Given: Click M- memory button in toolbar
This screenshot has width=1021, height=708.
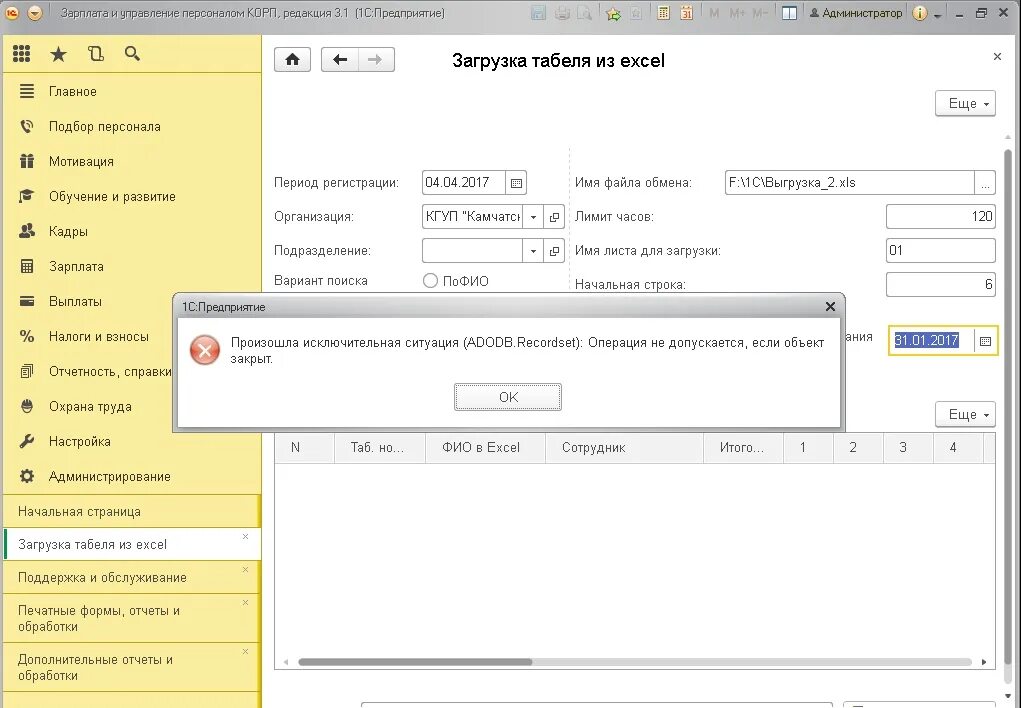Looking at the screenshot, I should coord(760,13).
